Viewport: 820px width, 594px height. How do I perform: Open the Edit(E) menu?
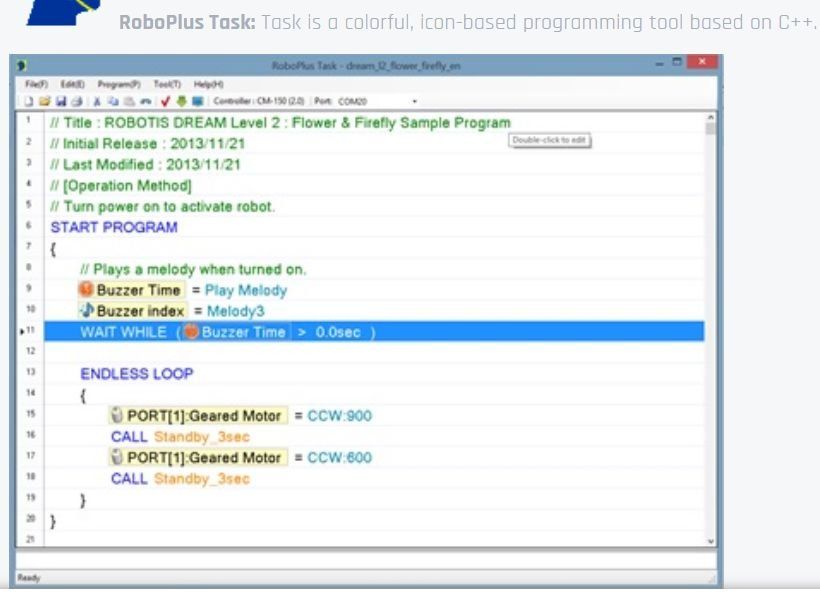click(72, 84)
